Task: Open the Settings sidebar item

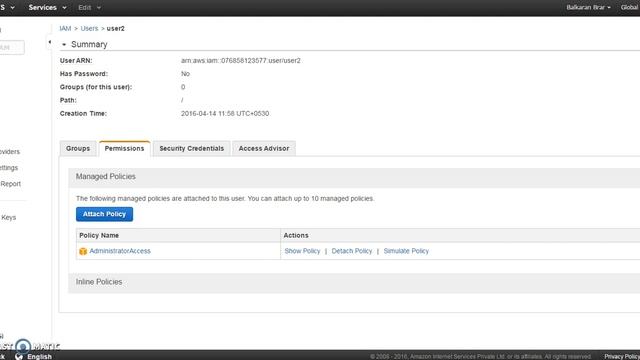Action: click(x=9, y=168)
